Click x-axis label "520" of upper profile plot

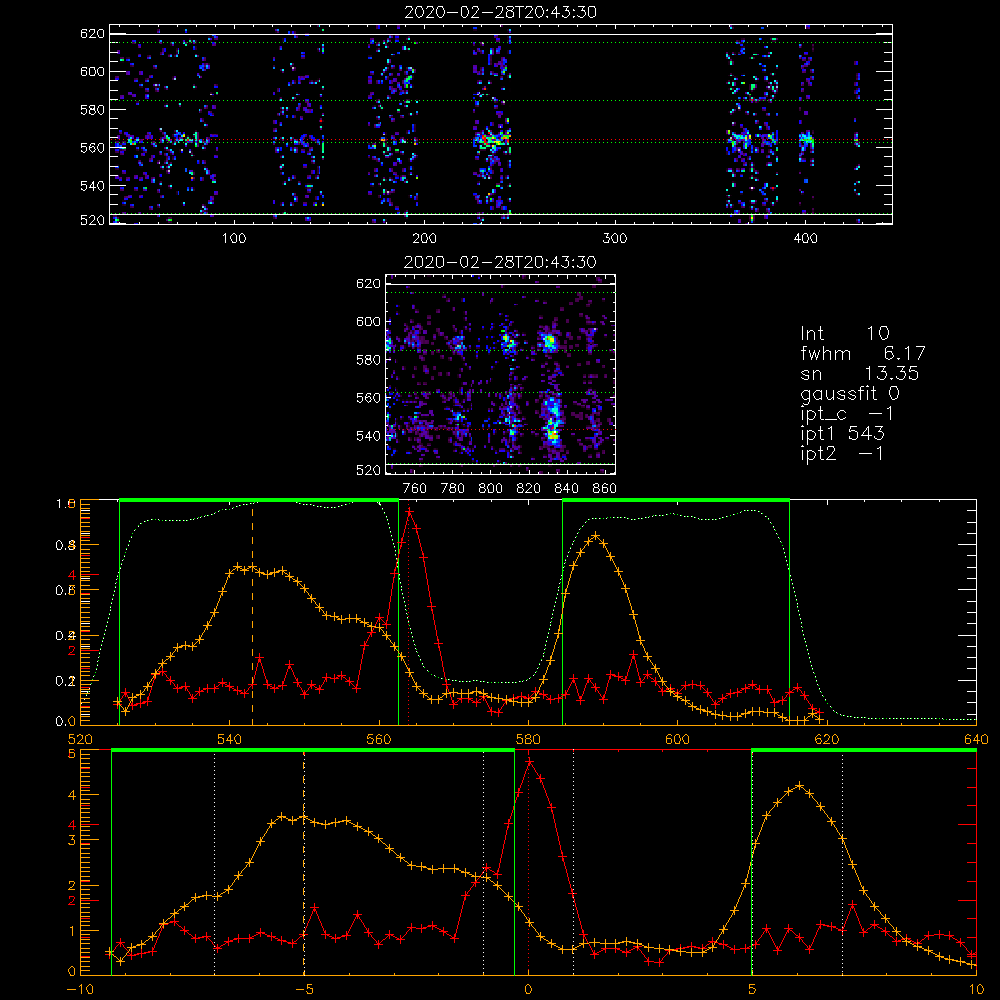pyautogui.click(x=80, y=739)
